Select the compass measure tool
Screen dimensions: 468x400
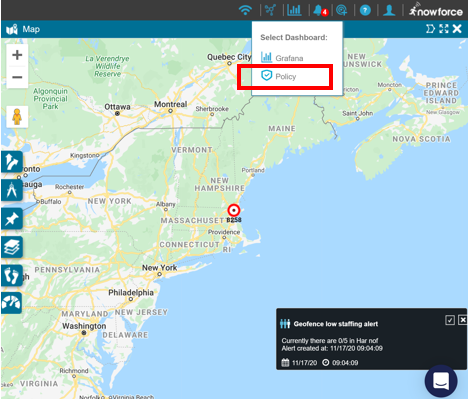click(x=12, y=190)
